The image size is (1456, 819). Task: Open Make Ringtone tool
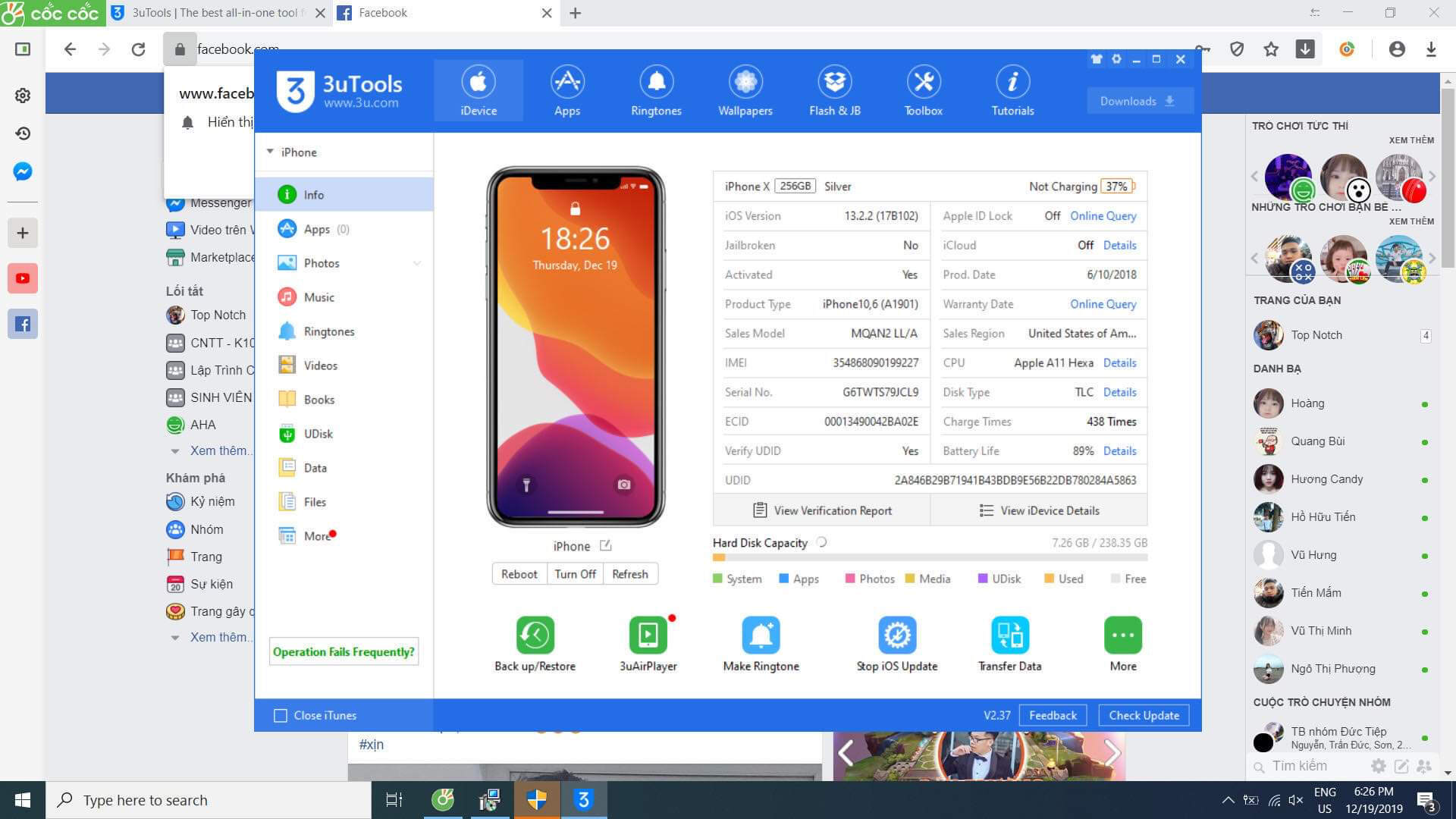point(761,643)
